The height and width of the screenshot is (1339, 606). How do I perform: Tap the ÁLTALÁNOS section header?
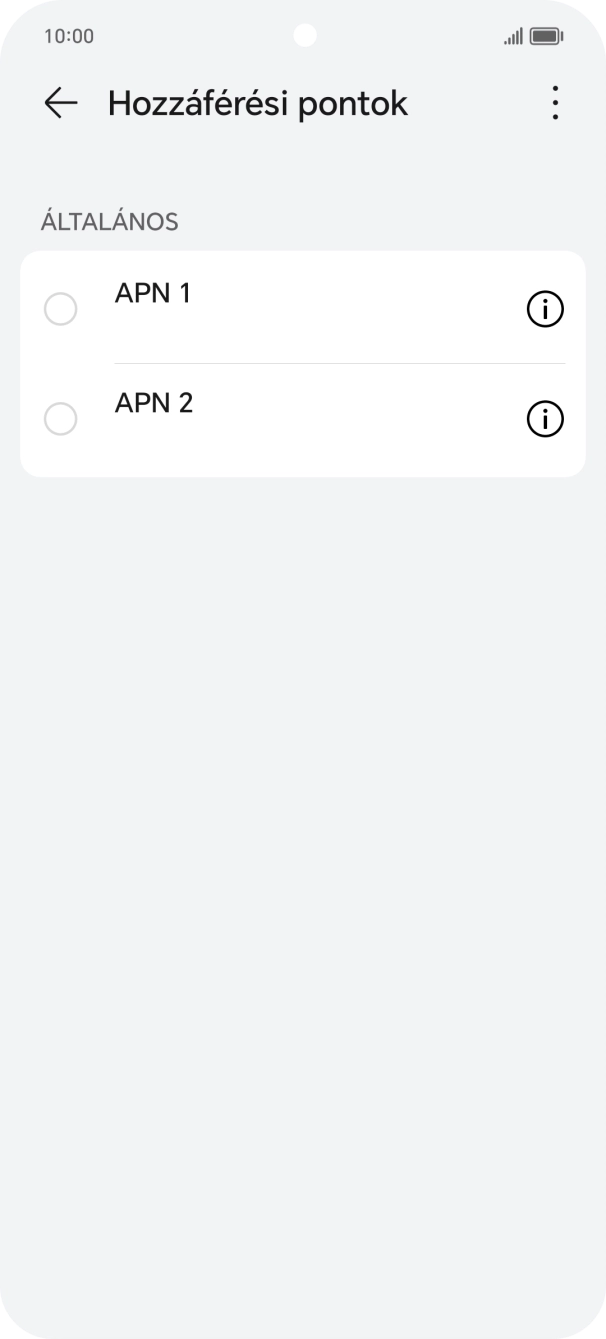(x=109, y=222)
